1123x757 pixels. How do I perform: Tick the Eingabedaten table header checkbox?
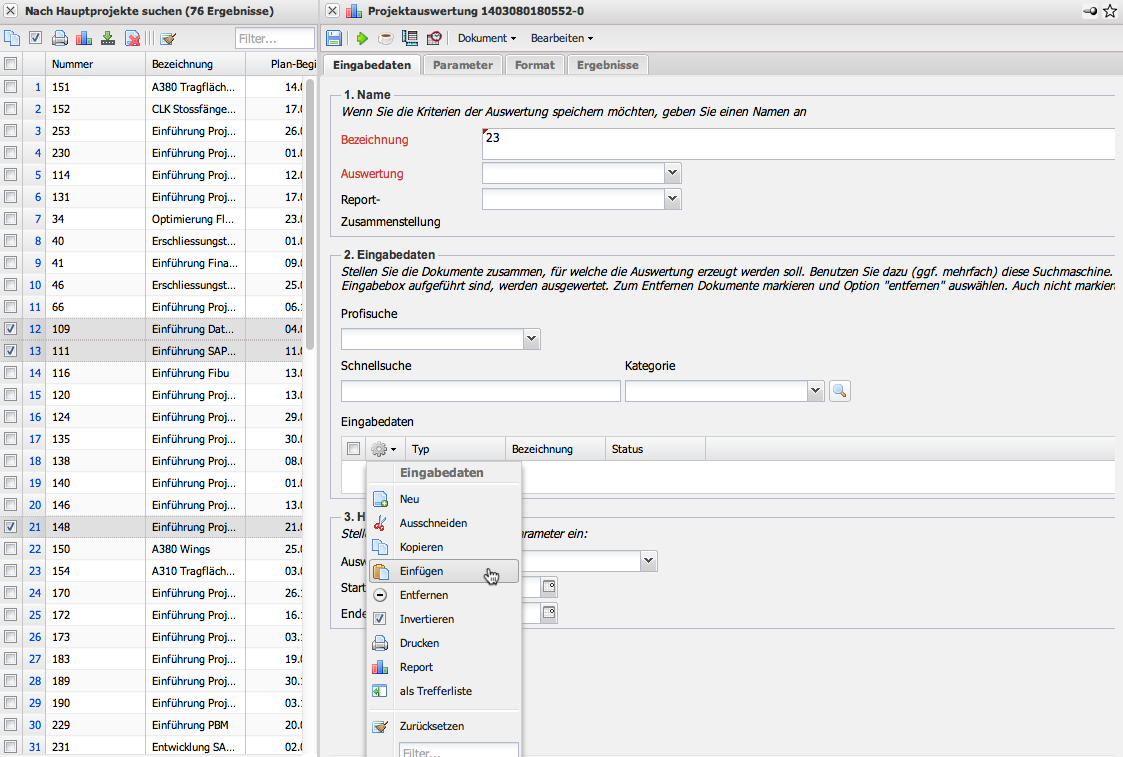(x=353, y=449)
